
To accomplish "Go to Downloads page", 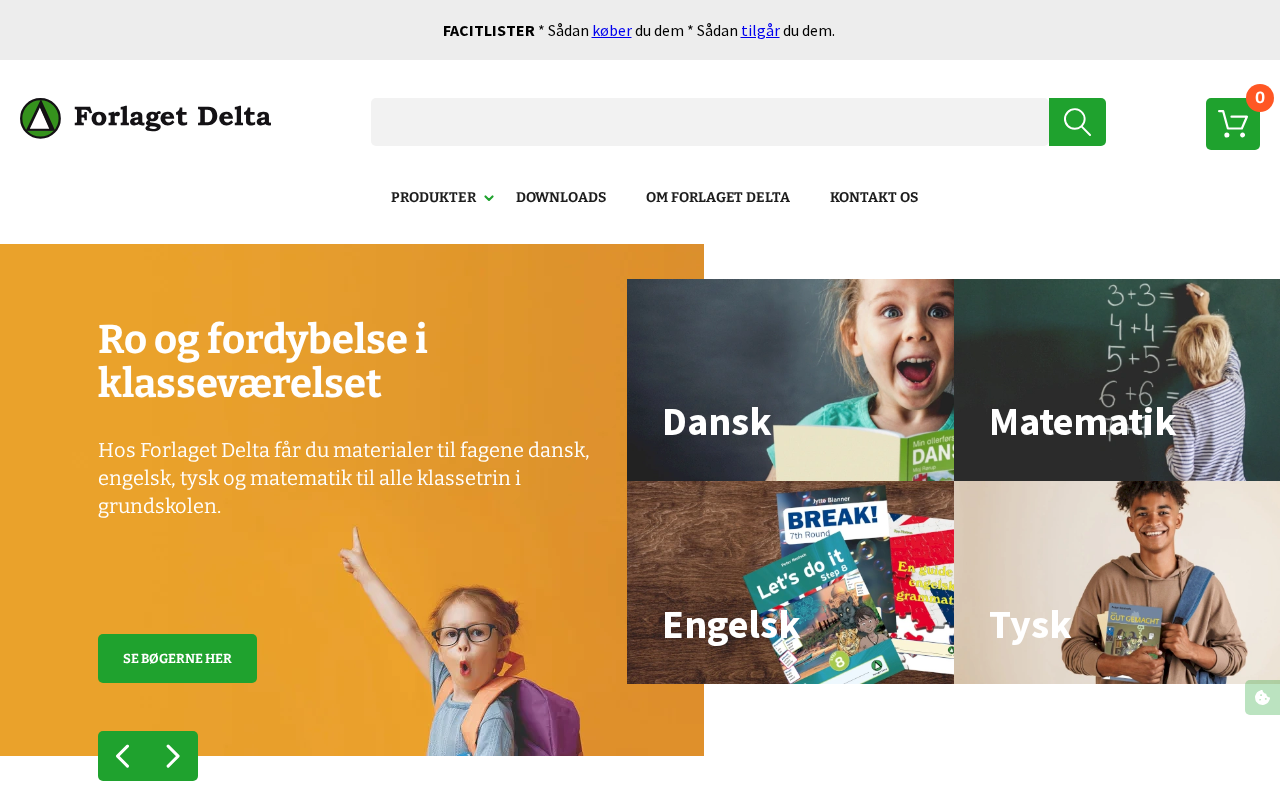I will click(561, 198).
